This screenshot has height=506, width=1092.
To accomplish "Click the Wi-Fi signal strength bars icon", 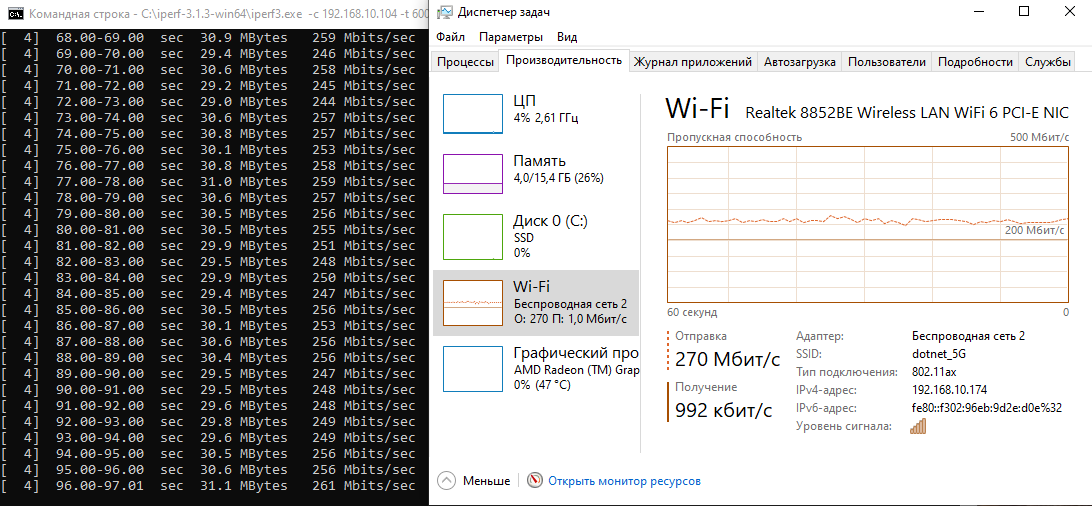I will 918,426.
